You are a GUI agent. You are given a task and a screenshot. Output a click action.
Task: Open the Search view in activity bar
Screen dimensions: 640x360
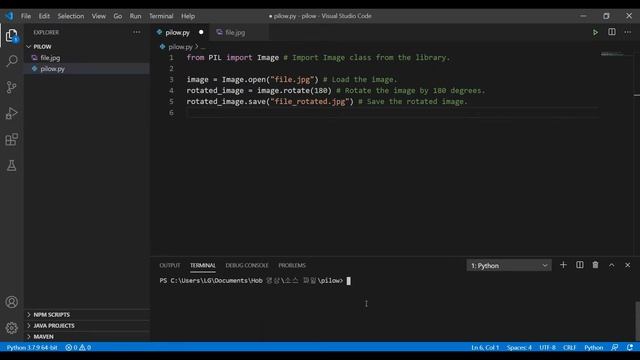point(11,61)
